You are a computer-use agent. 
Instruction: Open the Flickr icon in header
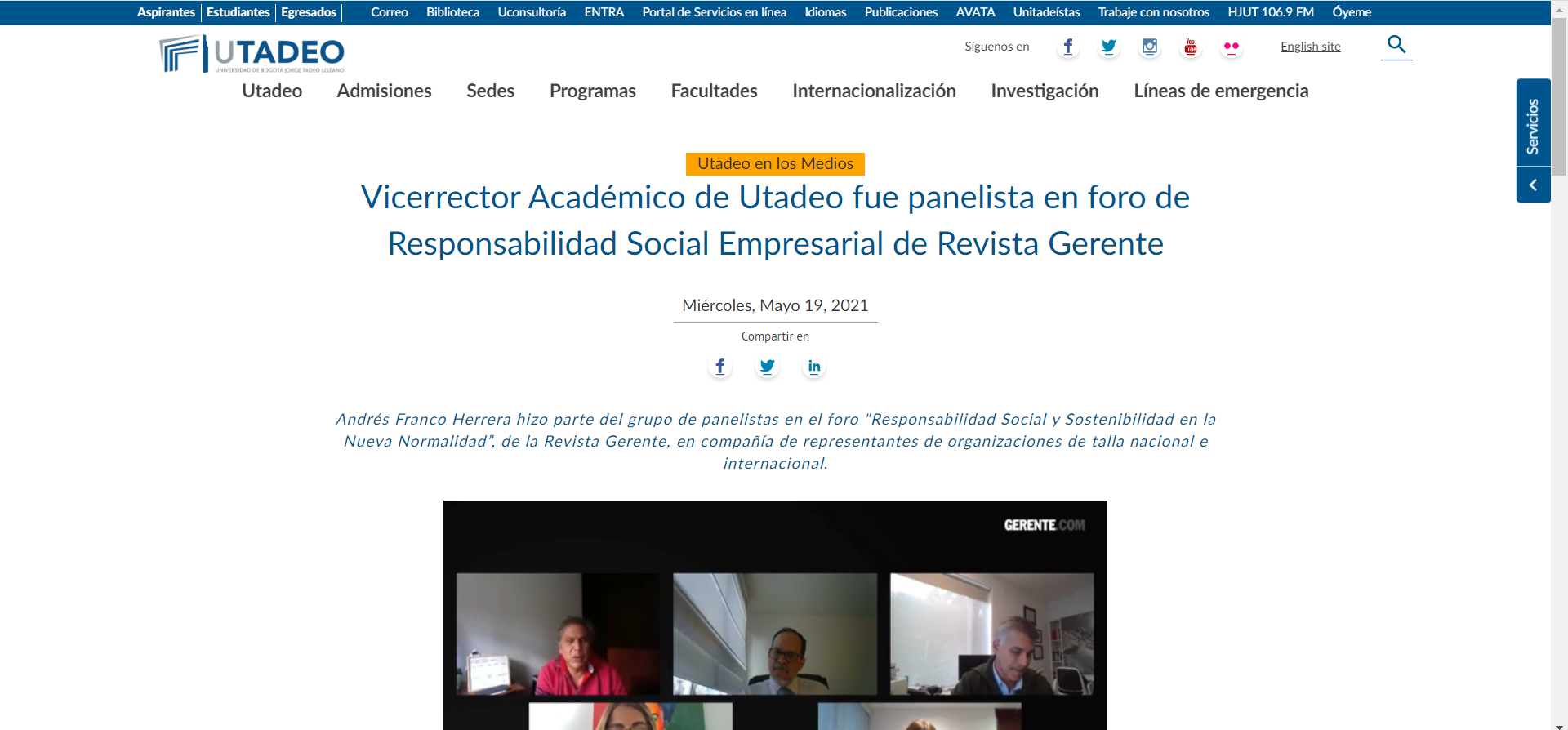point(1232,47)
